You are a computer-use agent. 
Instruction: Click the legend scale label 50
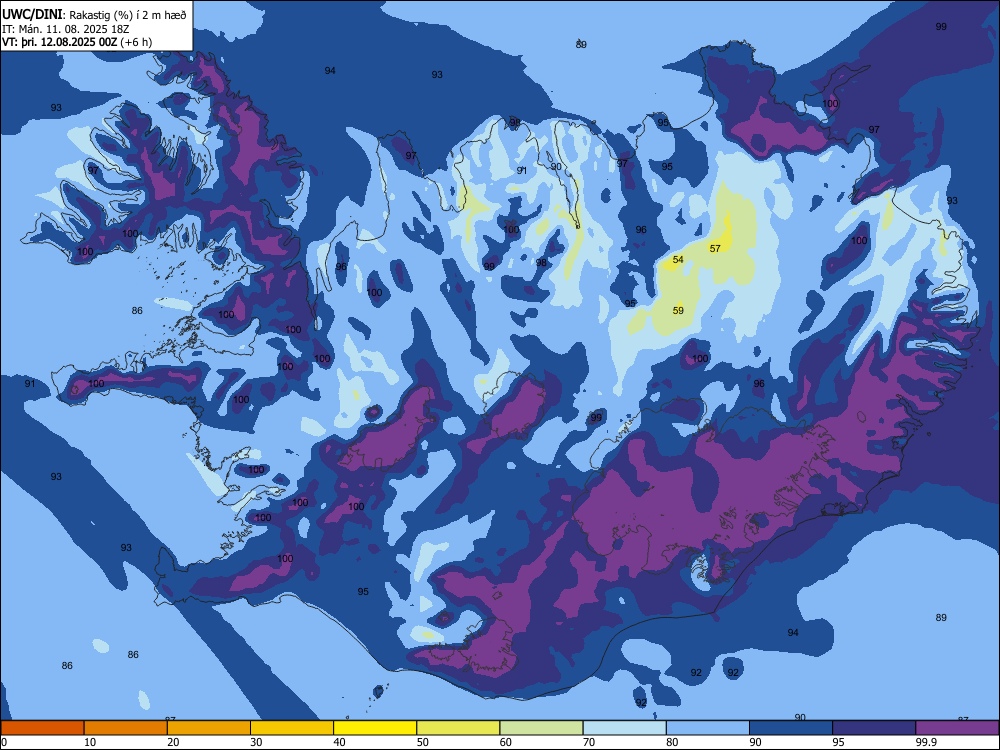[422, 742]
